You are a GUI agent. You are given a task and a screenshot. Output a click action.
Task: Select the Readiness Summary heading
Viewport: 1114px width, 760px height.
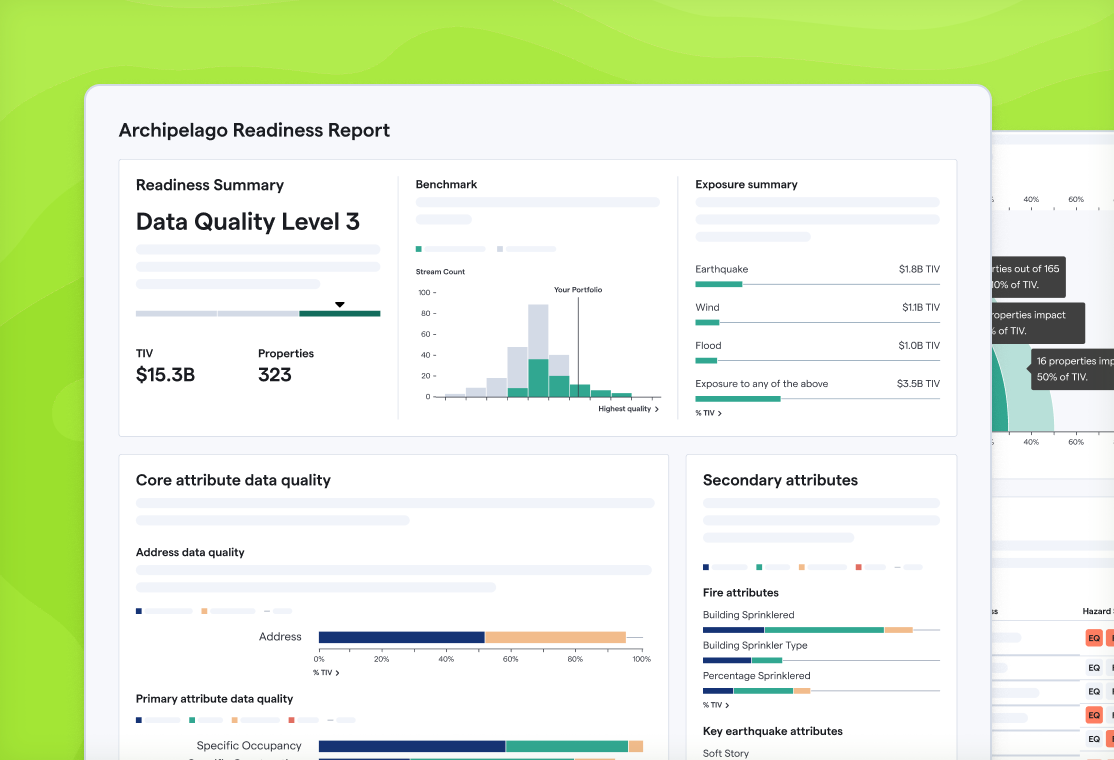point(210,185)
